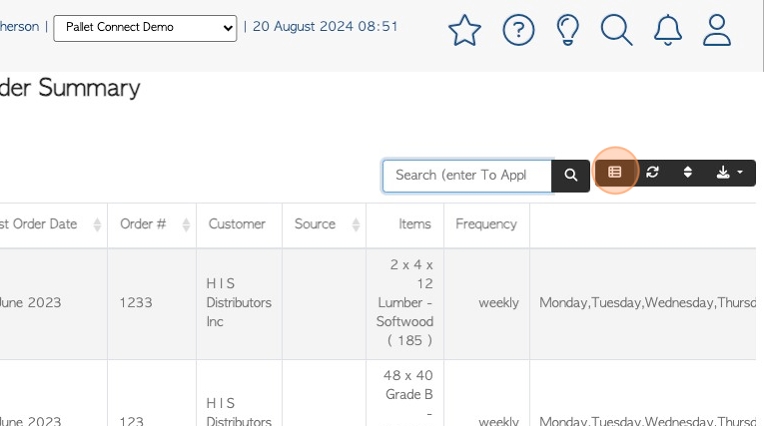Open favorites star icon
764x426 pixels.
pyautogui.click(x=464, y=30)
